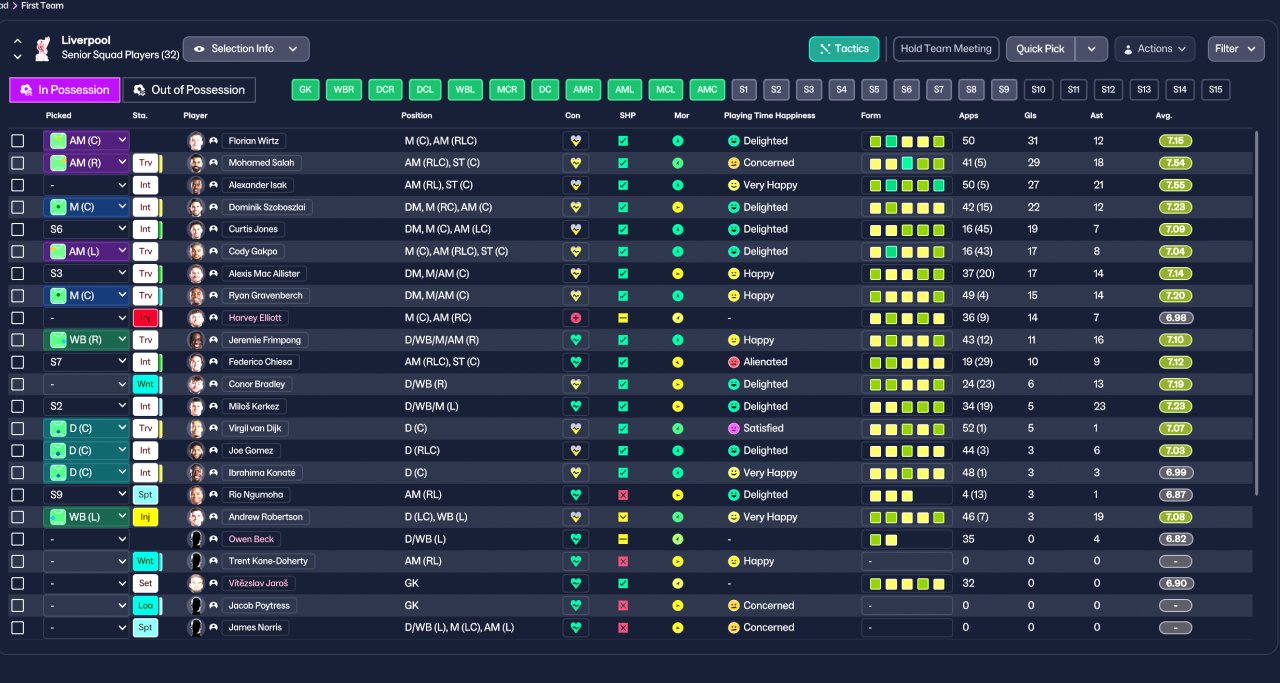
Task: Click the Very Happy emoji for Alexander Isak
Action: [x=733, y=185]
